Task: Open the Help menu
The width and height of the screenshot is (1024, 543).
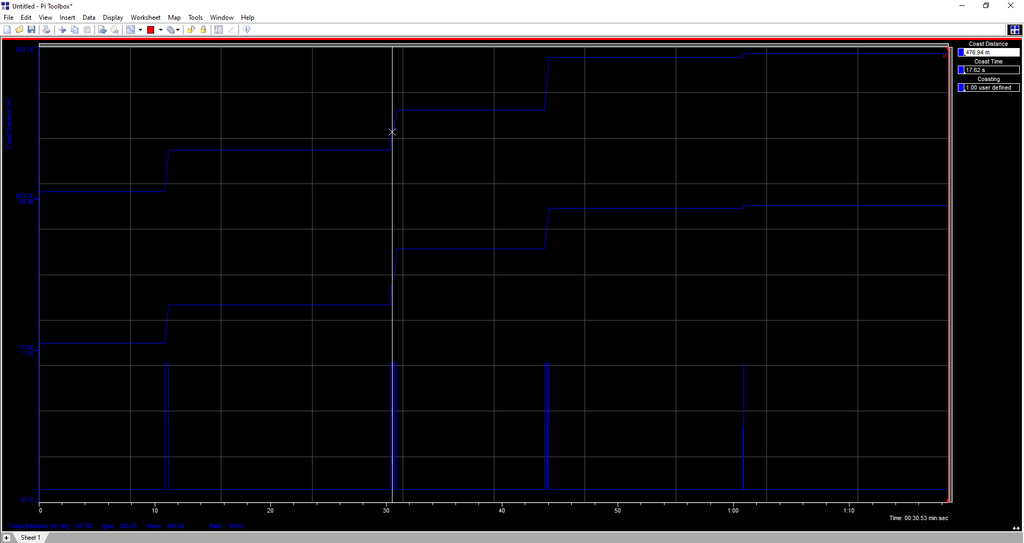Action: (x=248, y=18)
